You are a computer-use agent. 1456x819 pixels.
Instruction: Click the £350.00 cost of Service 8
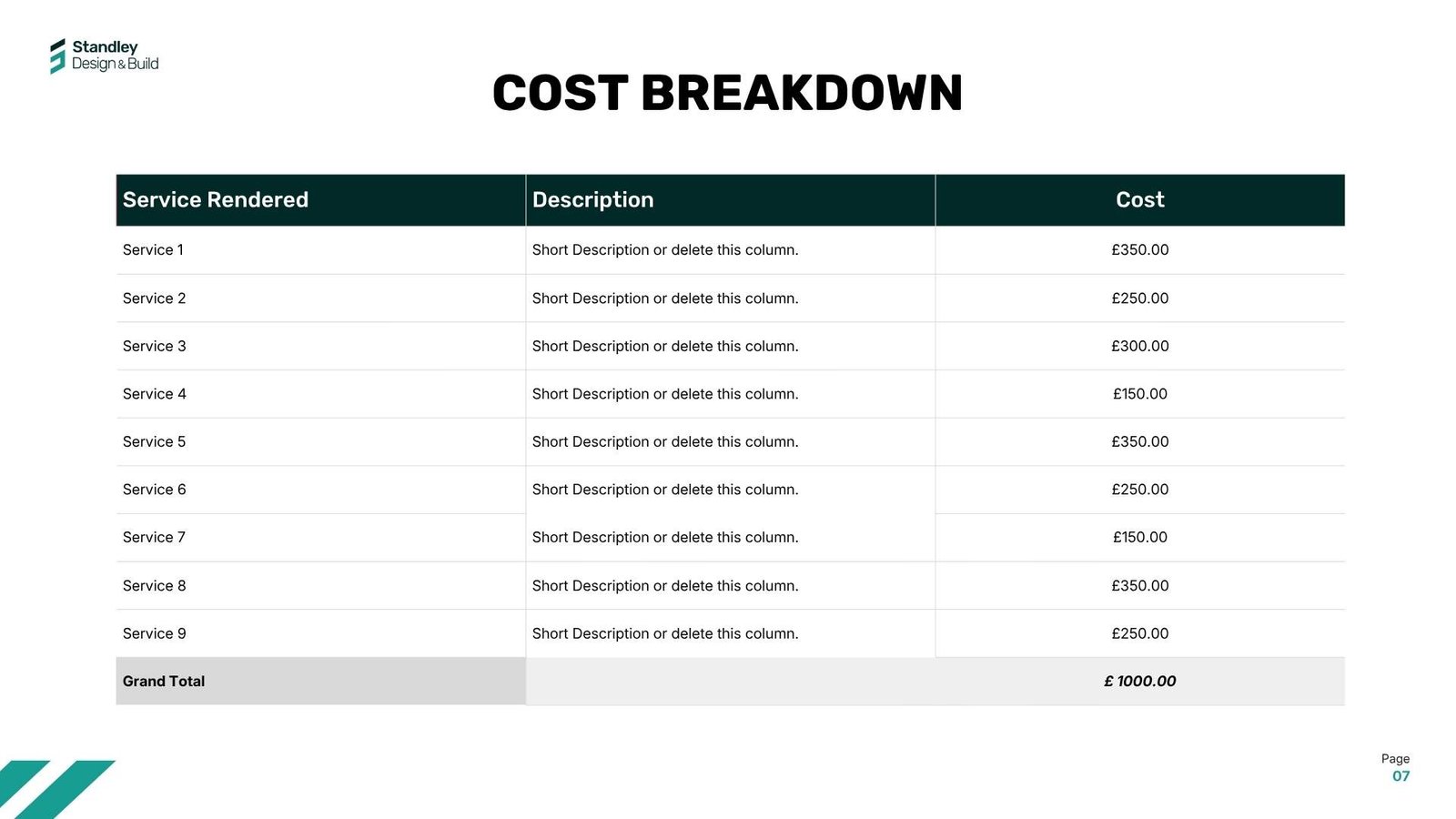point(1139,586)
